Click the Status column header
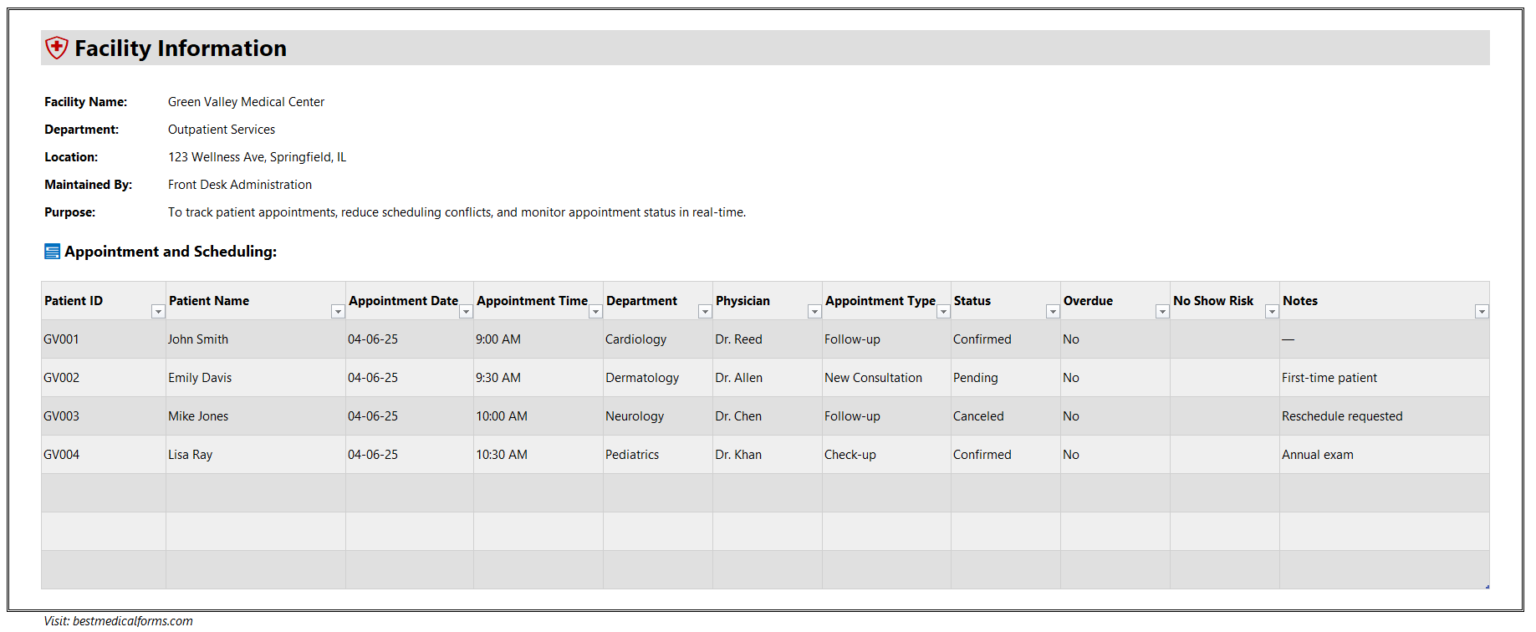1536x632 pixels. 972,300
